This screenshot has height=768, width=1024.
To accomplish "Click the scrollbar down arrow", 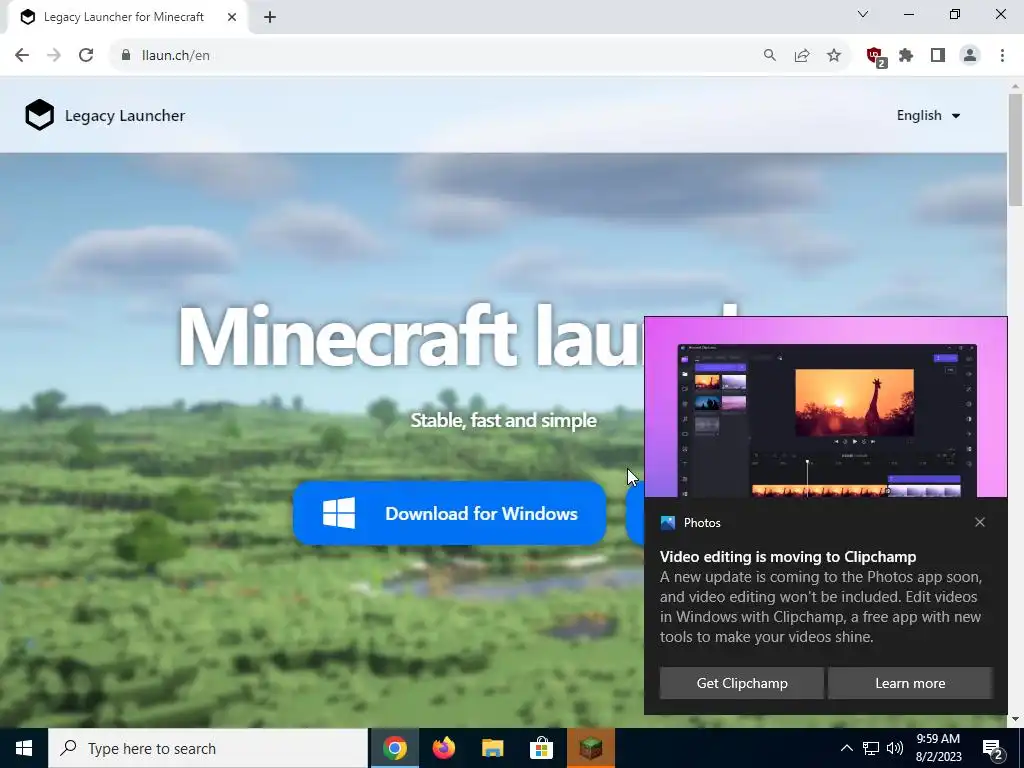I will pos(1015,720).
